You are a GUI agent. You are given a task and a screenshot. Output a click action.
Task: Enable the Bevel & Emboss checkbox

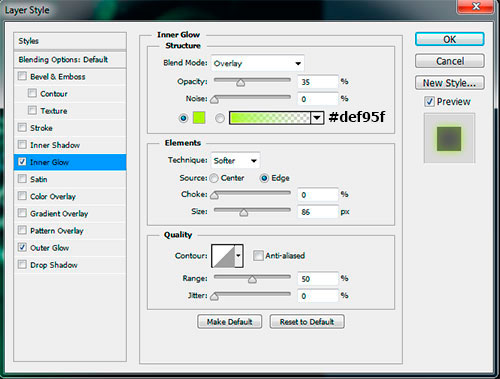[x=22, y=76]
